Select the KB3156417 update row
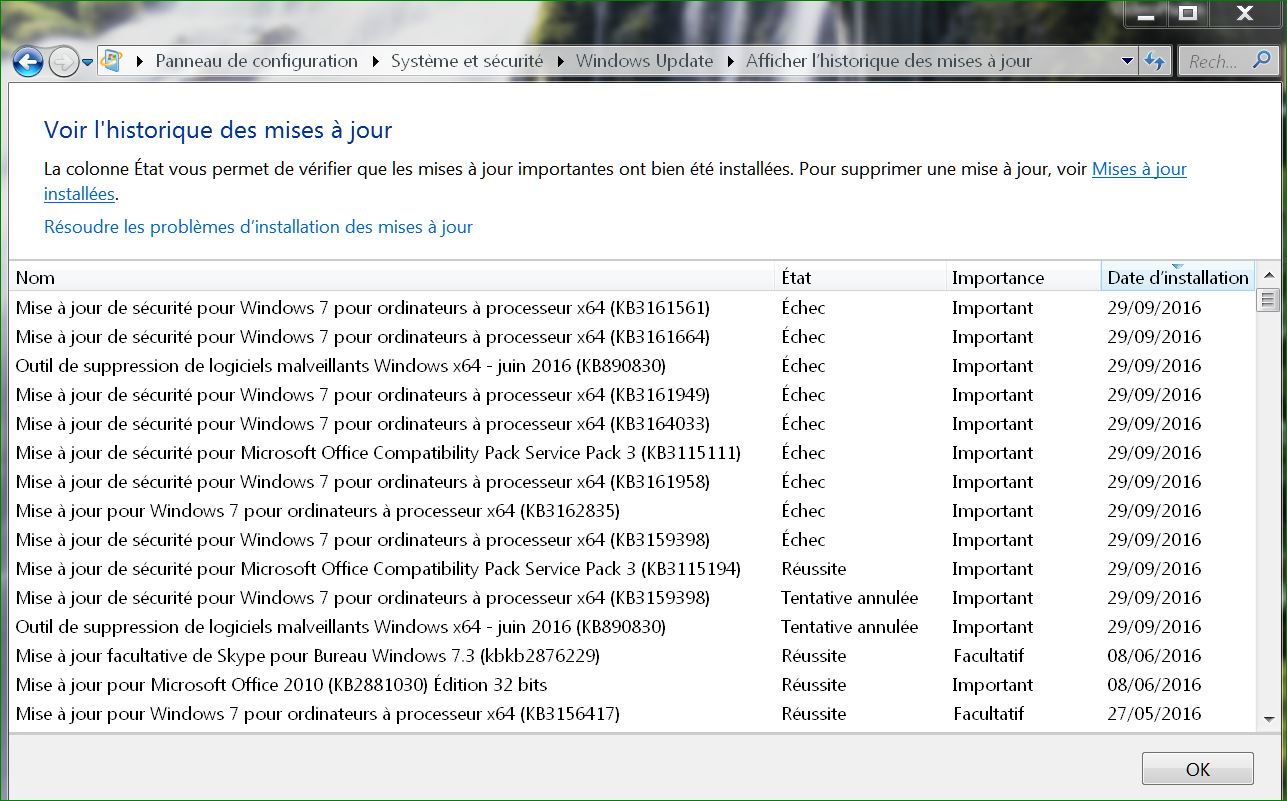The height and width of the screenshot is (801, 1287). tap(632, 713)
